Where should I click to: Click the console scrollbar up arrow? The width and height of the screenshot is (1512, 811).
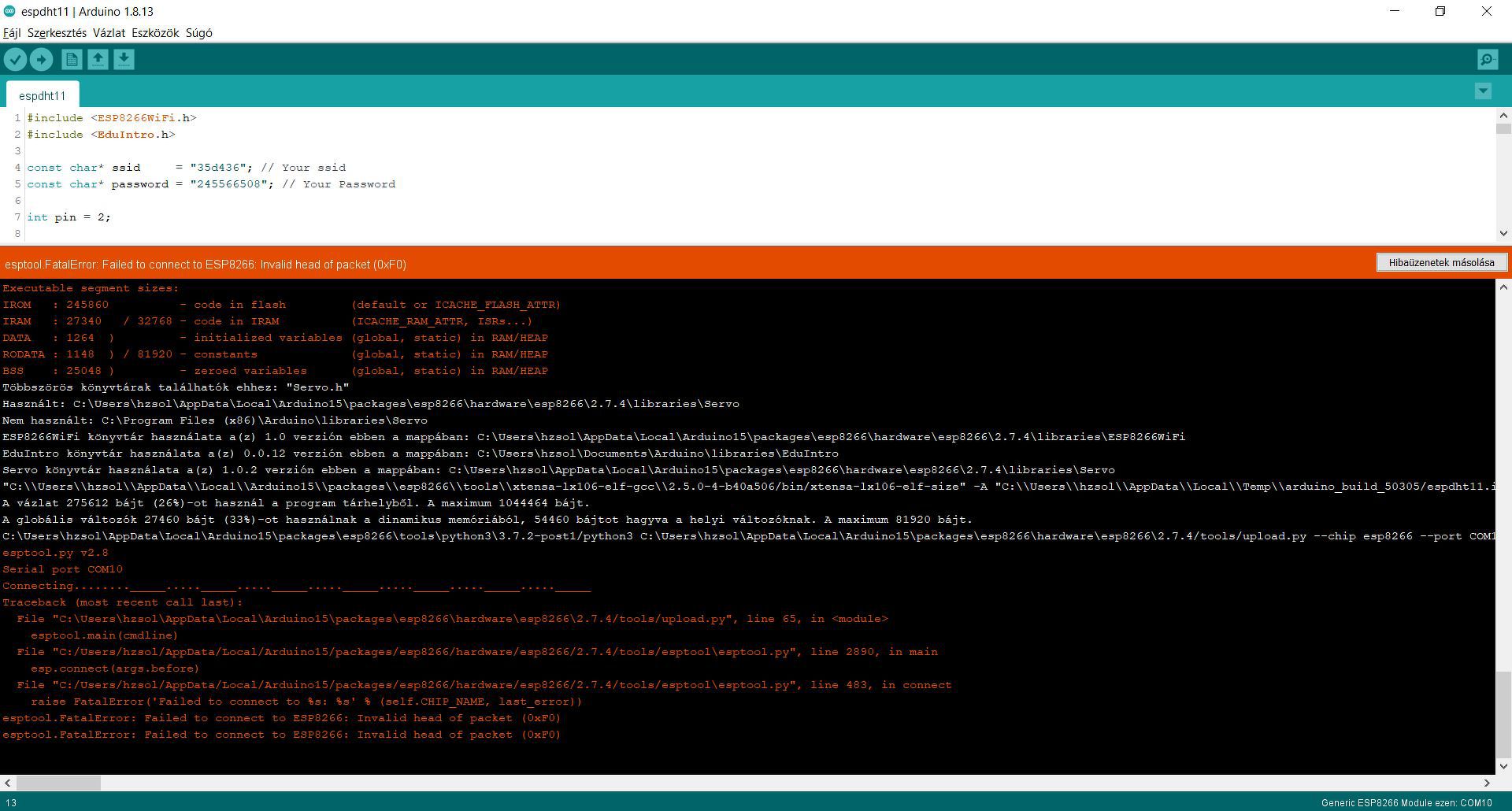click(x=1503, y=287)
